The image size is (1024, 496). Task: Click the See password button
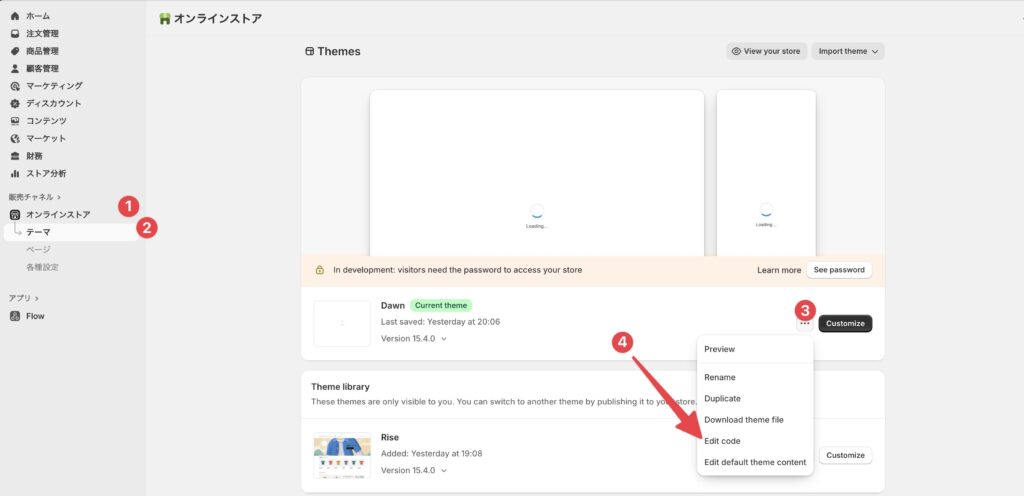(839, 270)
